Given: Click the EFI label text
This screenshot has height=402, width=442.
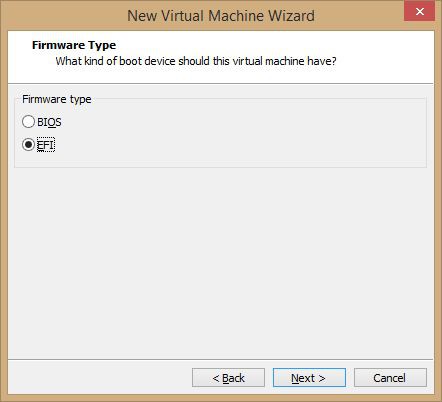Looking at the screenshot, I should click(46, 145).
